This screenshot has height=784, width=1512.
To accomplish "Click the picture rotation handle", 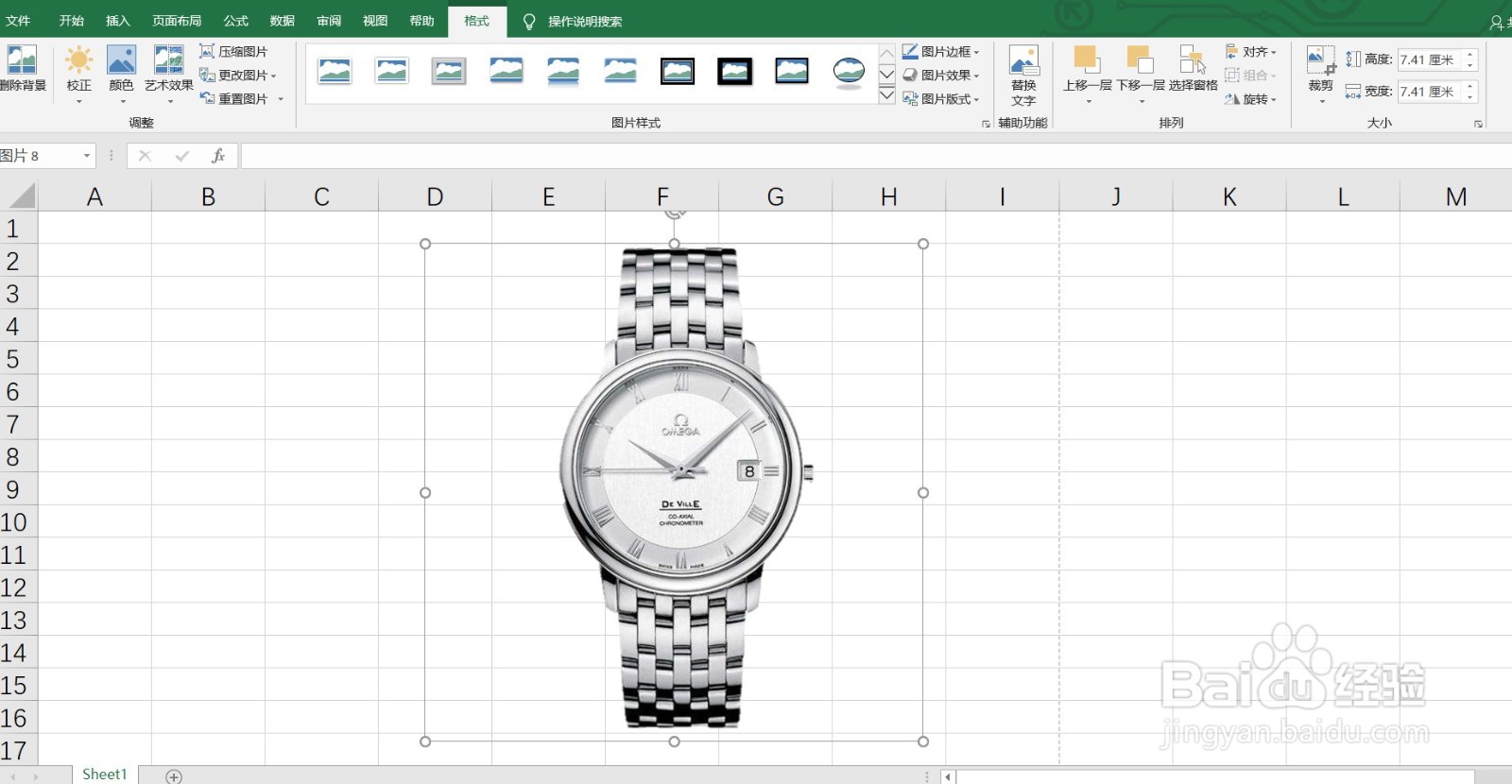I will coord(674,213).
